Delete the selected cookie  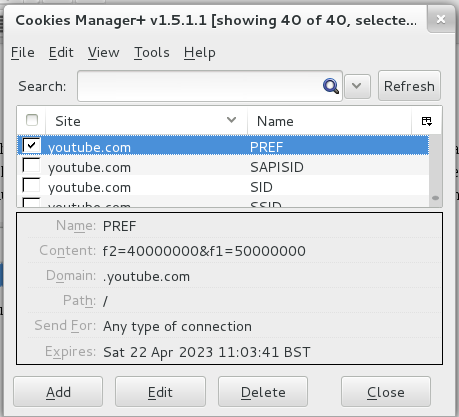263,392
